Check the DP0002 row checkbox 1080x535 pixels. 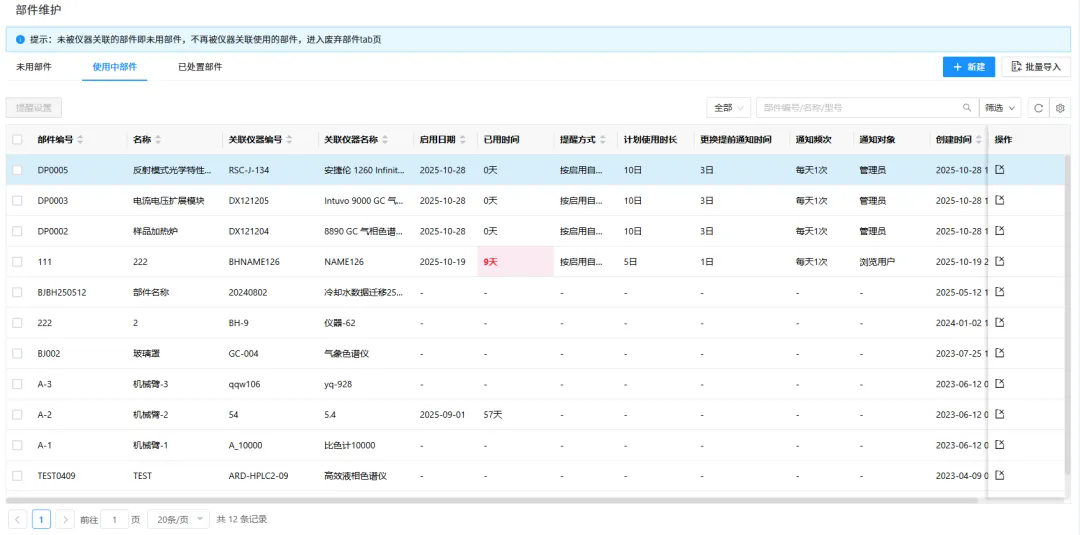tap(17, 231)
